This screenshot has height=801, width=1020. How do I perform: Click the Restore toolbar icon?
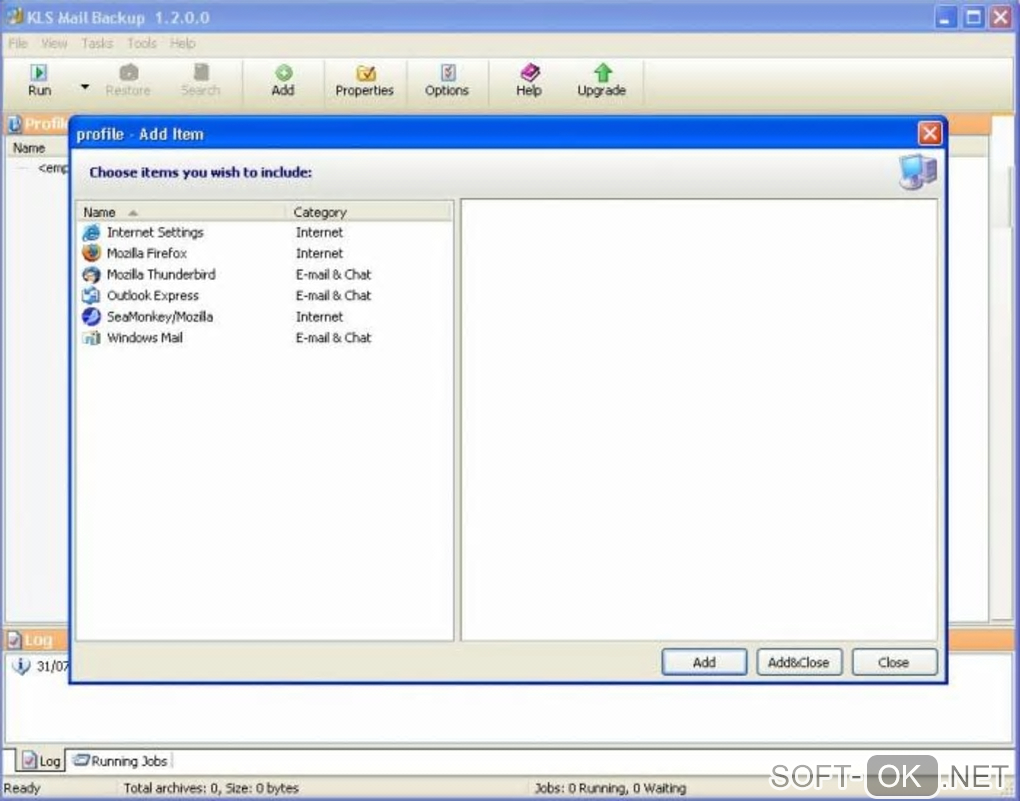pos(129,72)
